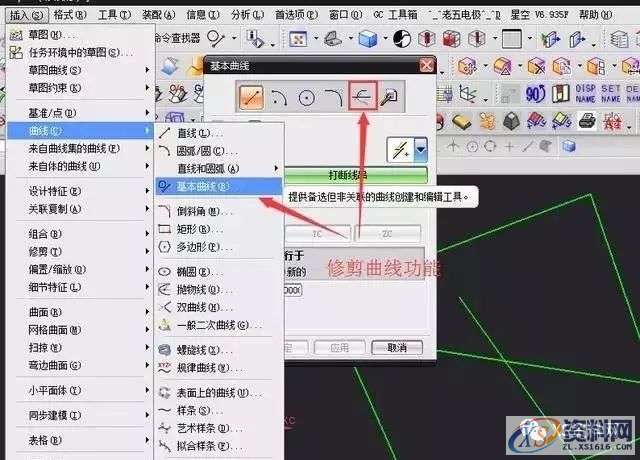Open dropdown arrow beside shaded cube icon
The width and height of the screenshot is (640, 460).
[385, 39]
